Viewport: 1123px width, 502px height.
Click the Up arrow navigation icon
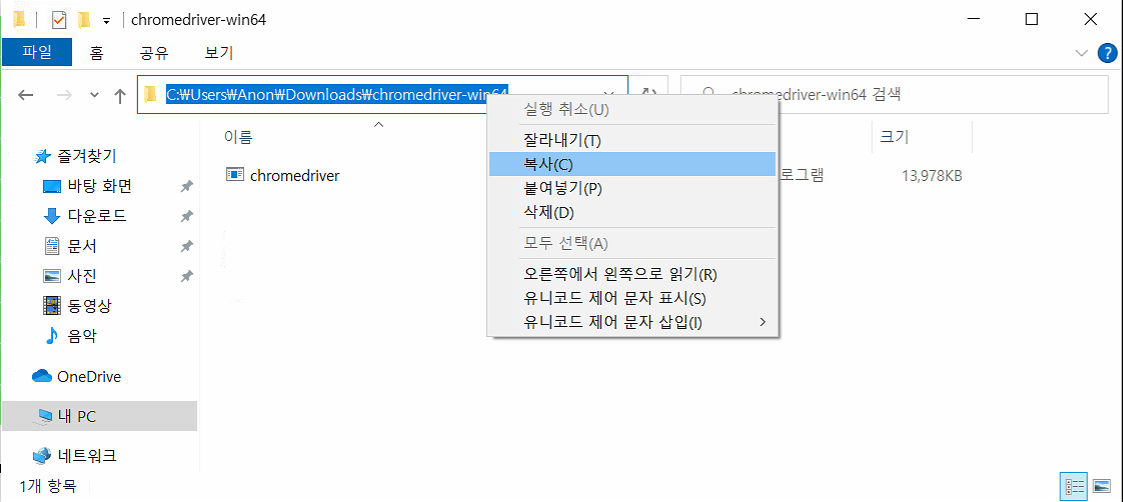pos(120,95)
